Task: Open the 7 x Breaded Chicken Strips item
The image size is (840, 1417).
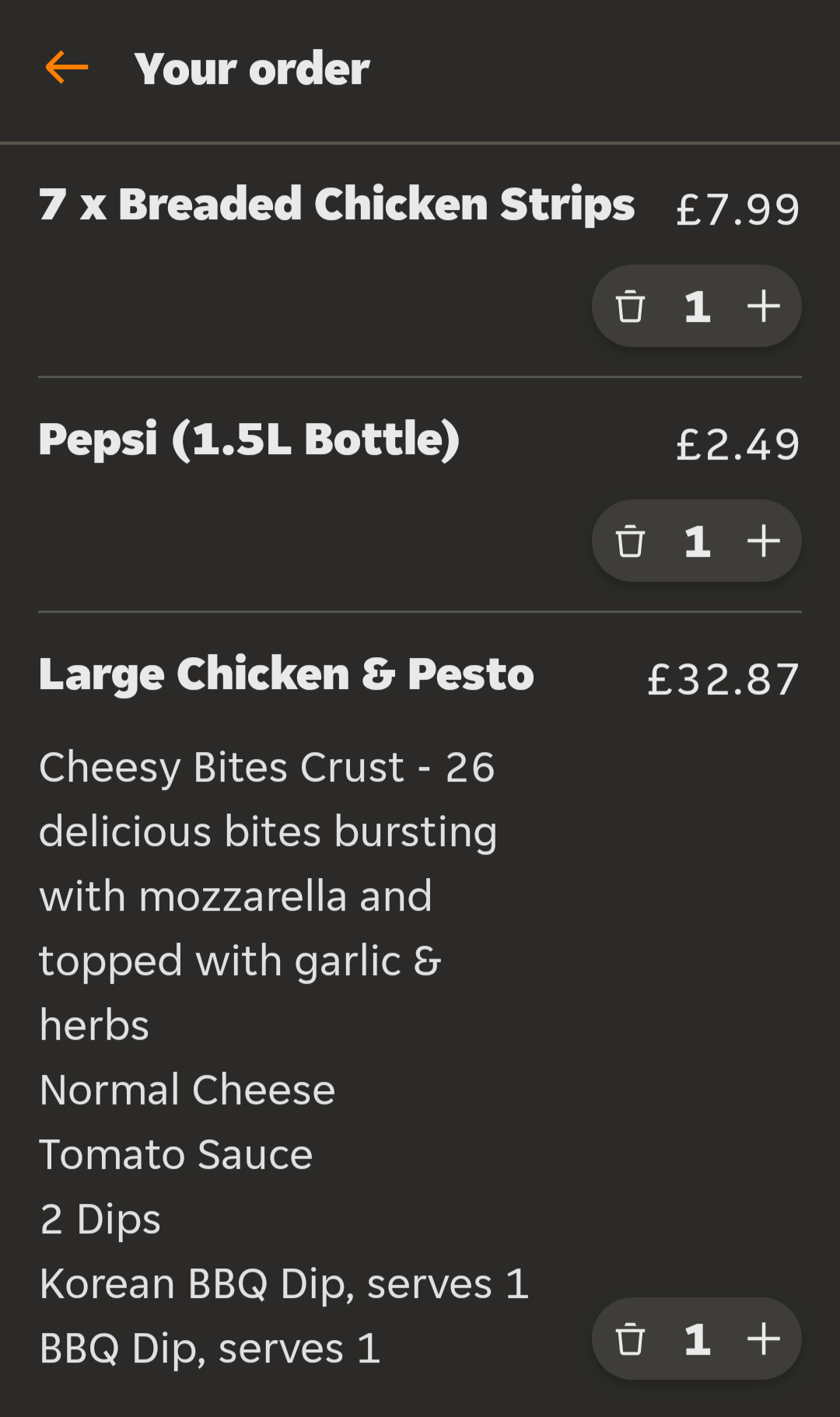Action: pos(337,205)
